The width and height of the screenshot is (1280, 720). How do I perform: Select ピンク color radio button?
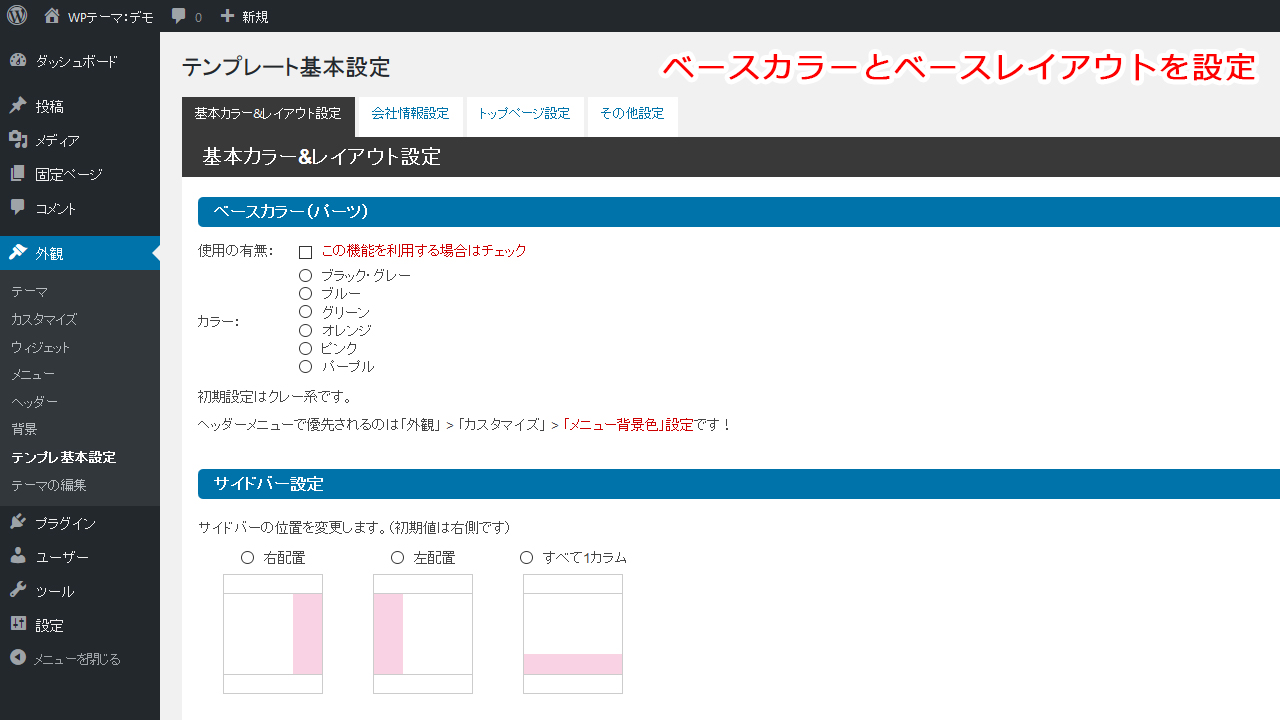pos(306,348)
